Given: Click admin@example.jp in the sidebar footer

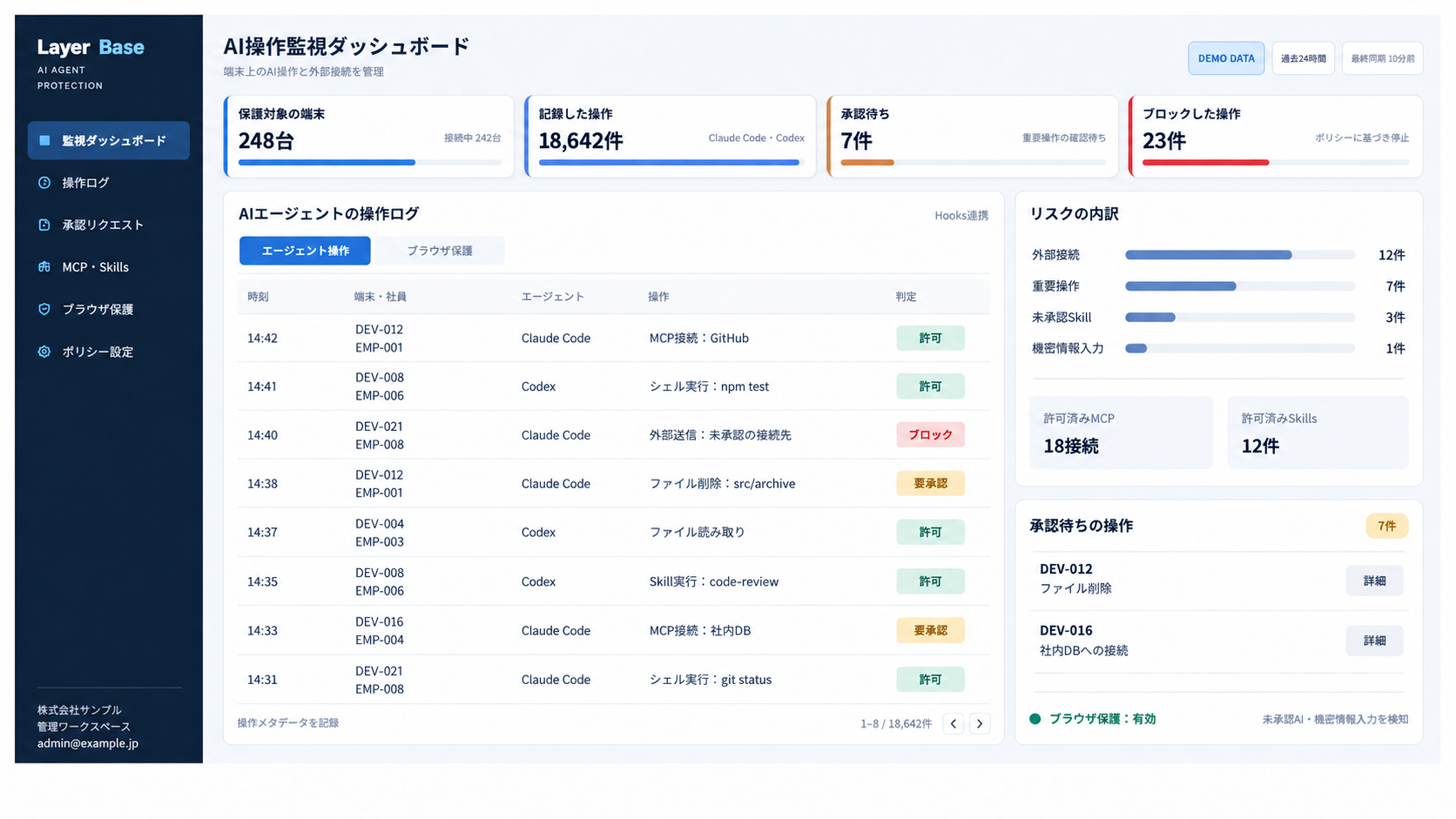Looking at the screenshot, I should tap(88, 743).
